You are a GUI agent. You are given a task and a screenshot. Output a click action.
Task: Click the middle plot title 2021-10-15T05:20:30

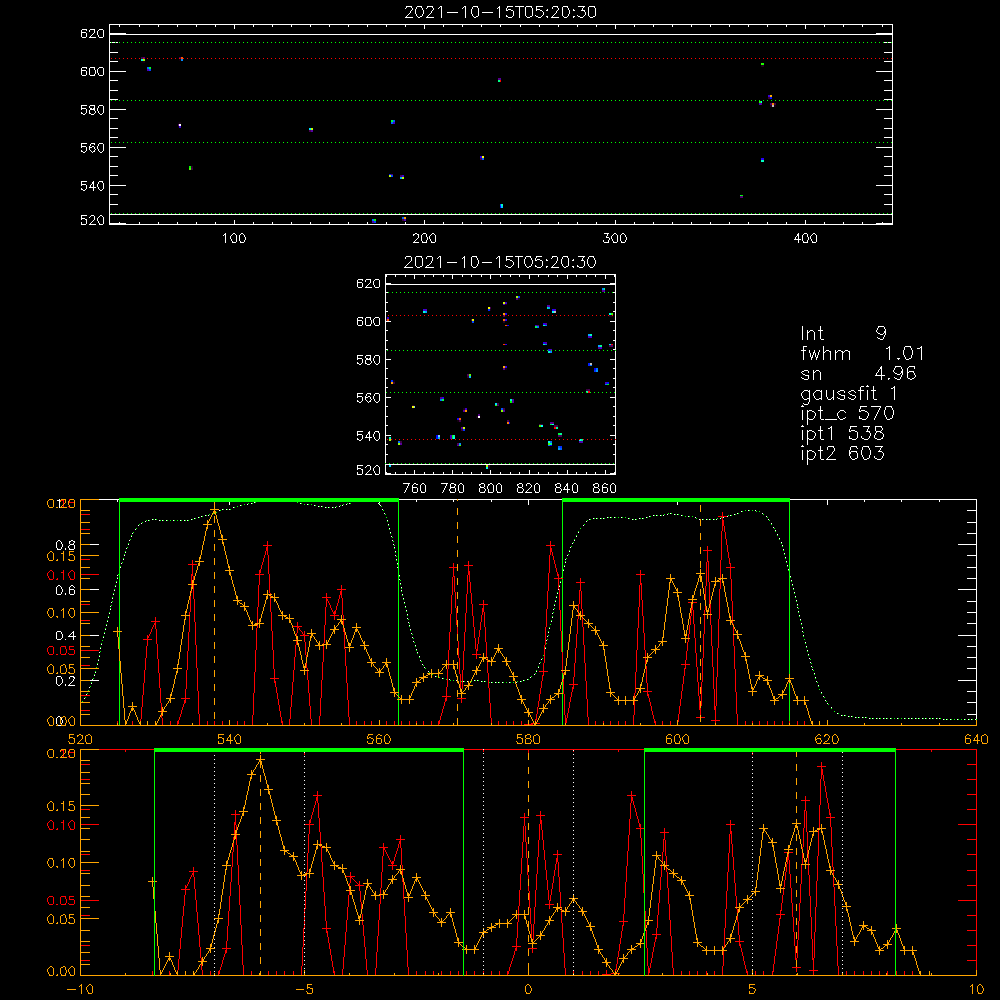(501, 262)
